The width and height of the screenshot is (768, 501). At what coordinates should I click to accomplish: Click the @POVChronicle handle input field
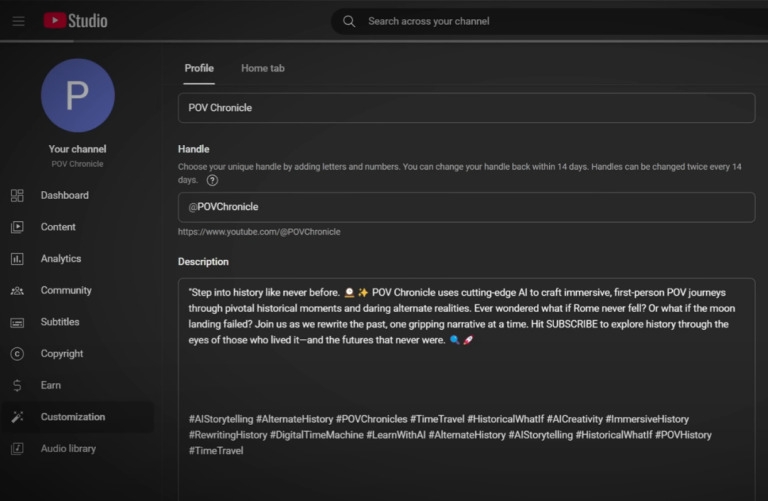466,207
